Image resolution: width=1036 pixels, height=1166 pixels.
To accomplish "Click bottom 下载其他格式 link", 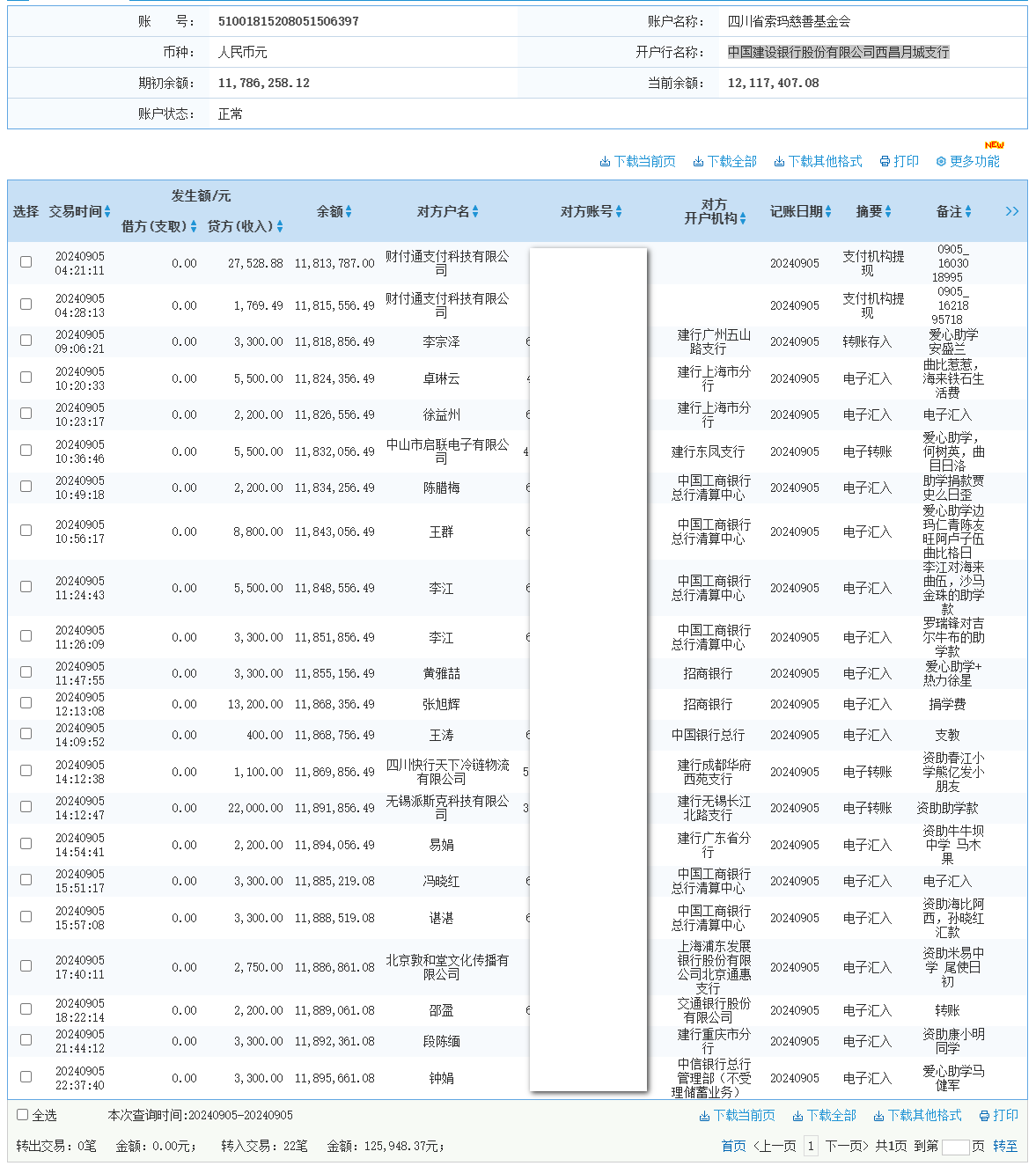I will point(917,1115).
